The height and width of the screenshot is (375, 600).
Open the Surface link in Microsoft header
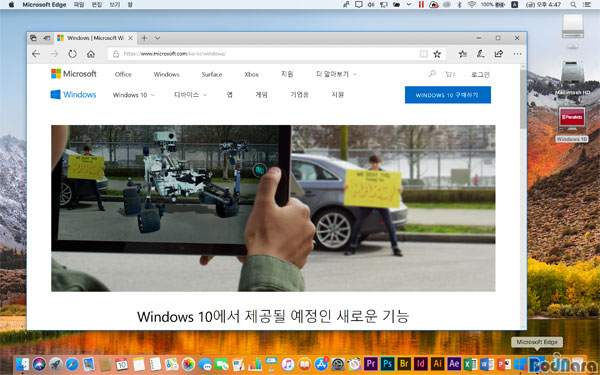tap(212, 74)
